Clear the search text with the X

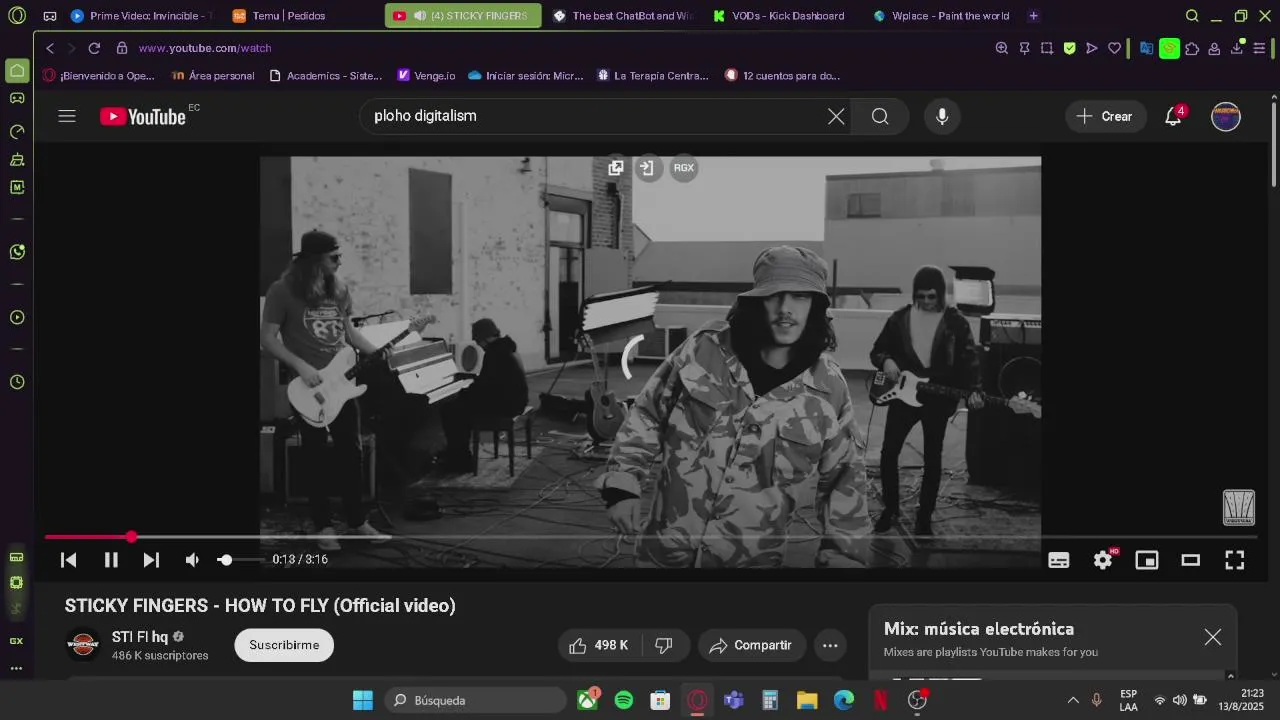tap(836, 116)
